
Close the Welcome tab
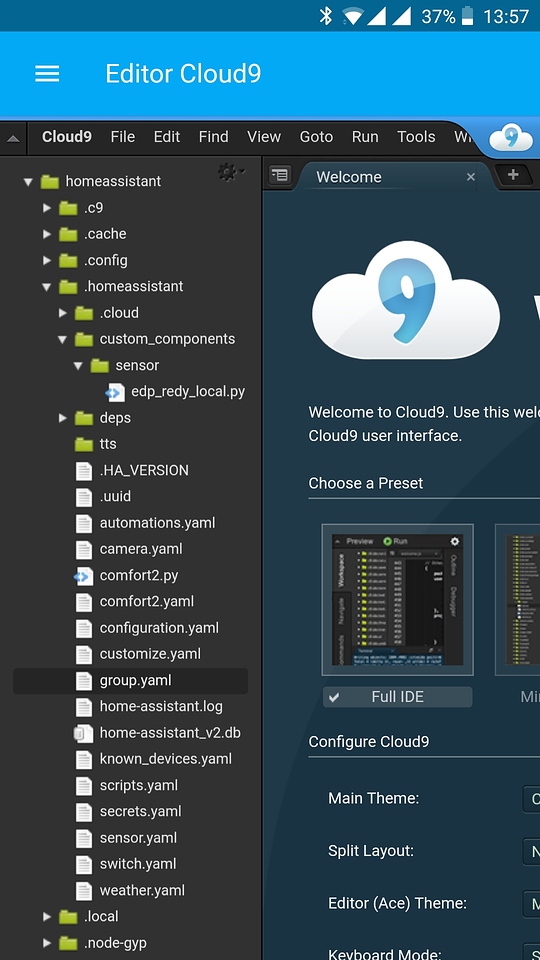(x=471, y=177)
